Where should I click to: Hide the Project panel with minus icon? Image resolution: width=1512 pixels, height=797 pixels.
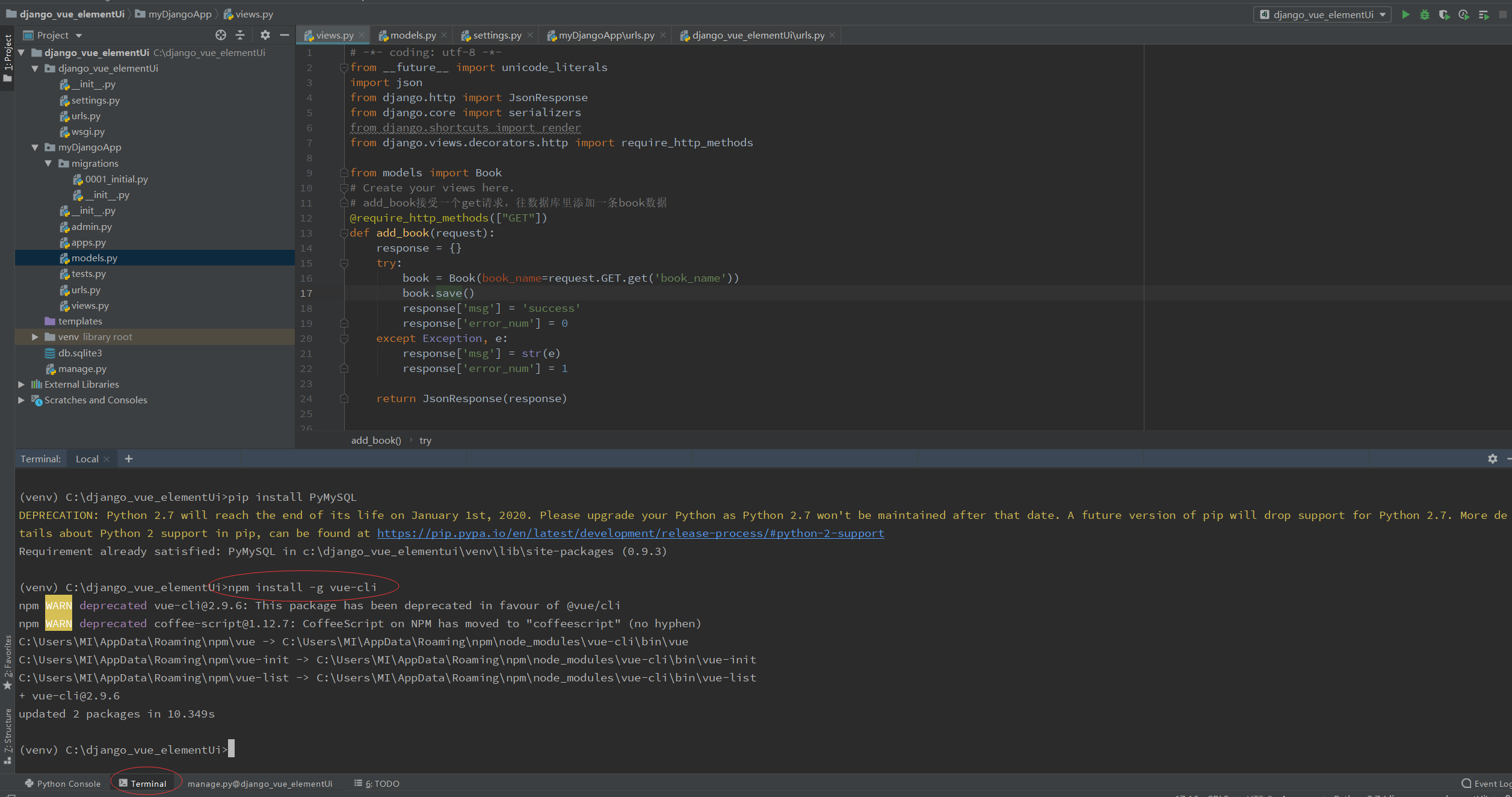(285, 35)
